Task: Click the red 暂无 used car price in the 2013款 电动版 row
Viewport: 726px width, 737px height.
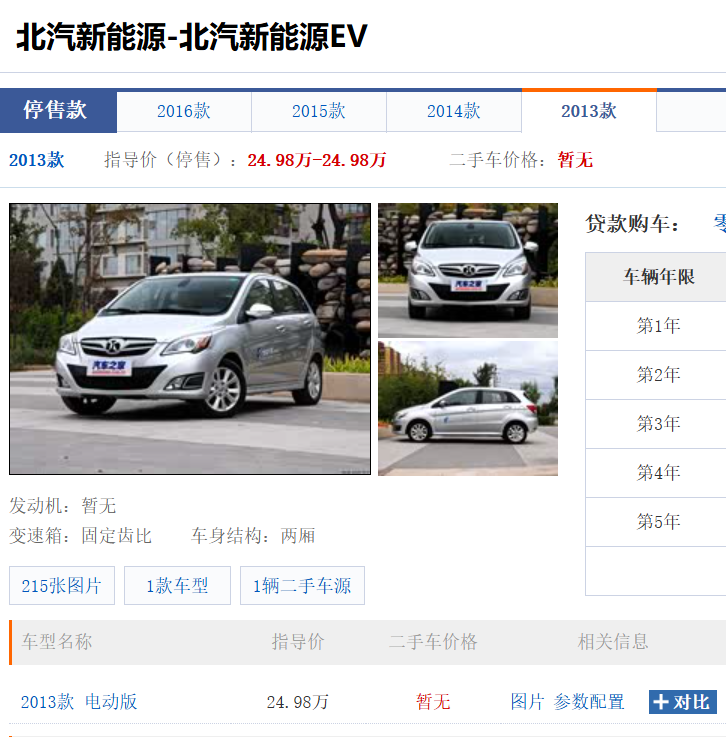Action: click(x=433, y=702)
